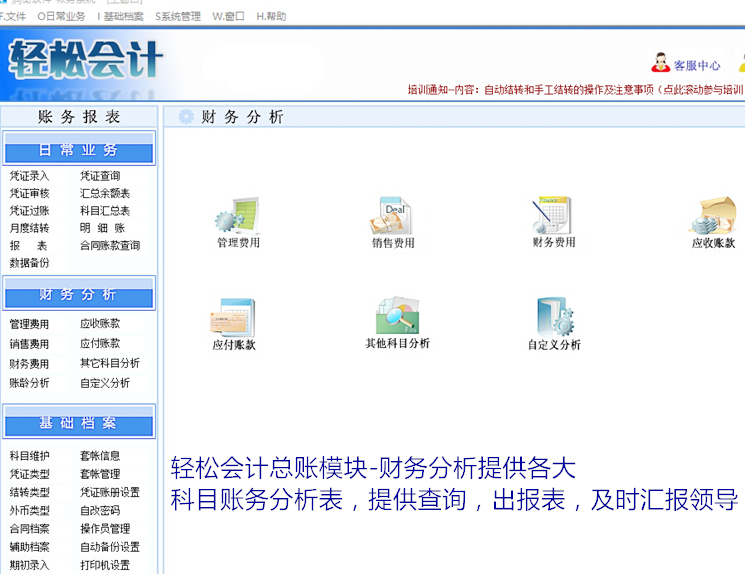Image resolution: width=745 pixels, height=574 pixels.
Task: Open sidebar 自定义分析 link
Action: click(x=105, y=383)
